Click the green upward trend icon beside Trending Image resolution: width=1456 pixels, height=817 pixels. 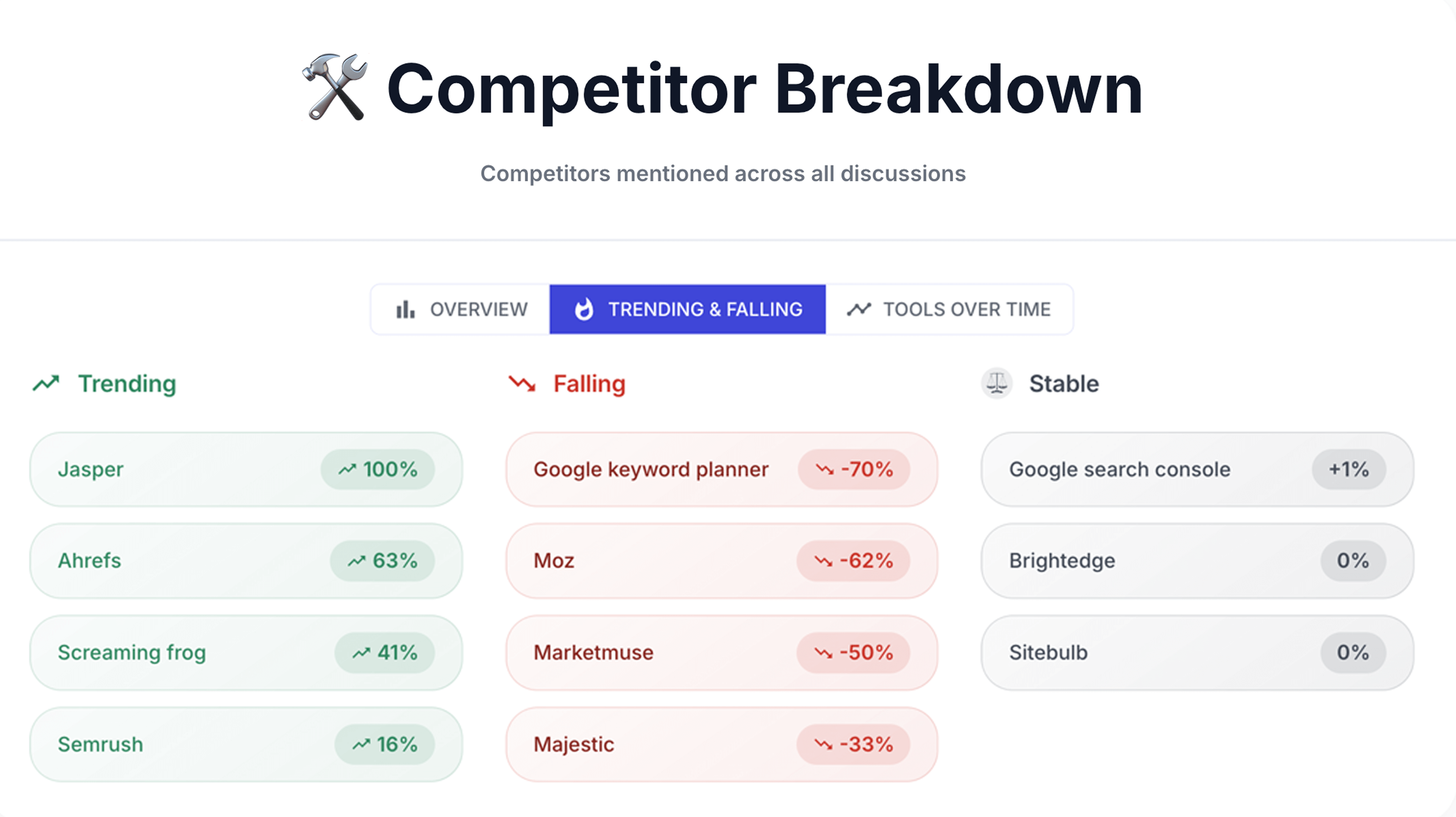tap(46, 383)
